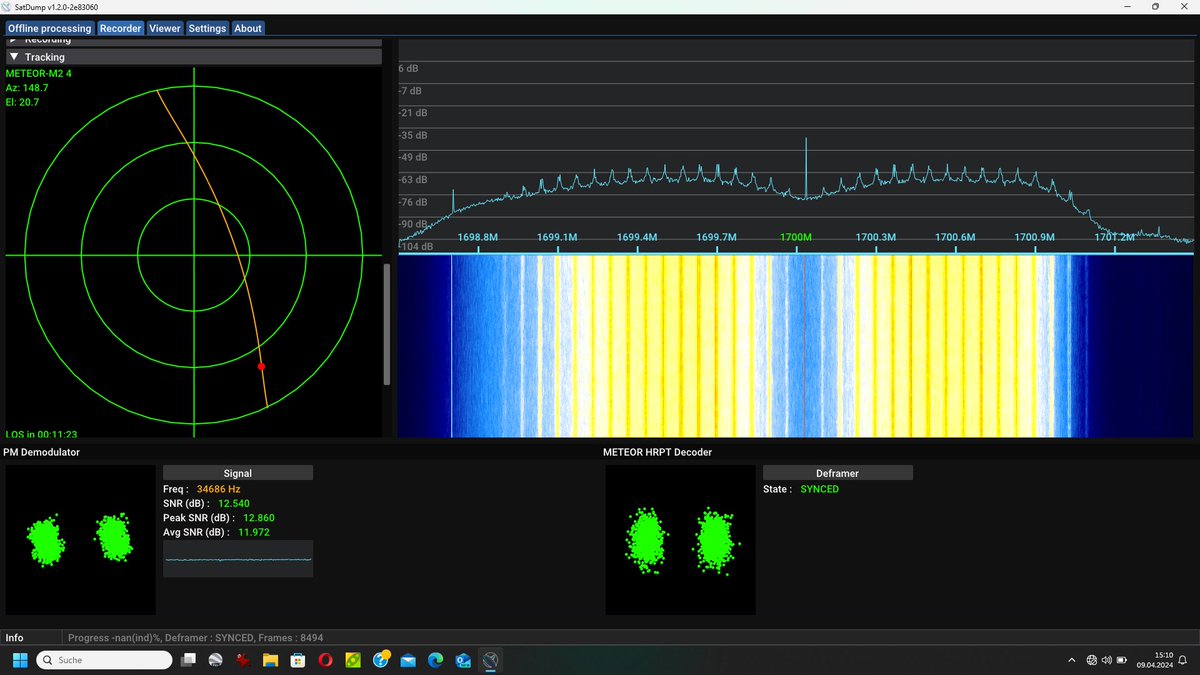The image size is (1200, 675).
Task: Switch to the Recorder tab
Action: (x=120, y=28)
